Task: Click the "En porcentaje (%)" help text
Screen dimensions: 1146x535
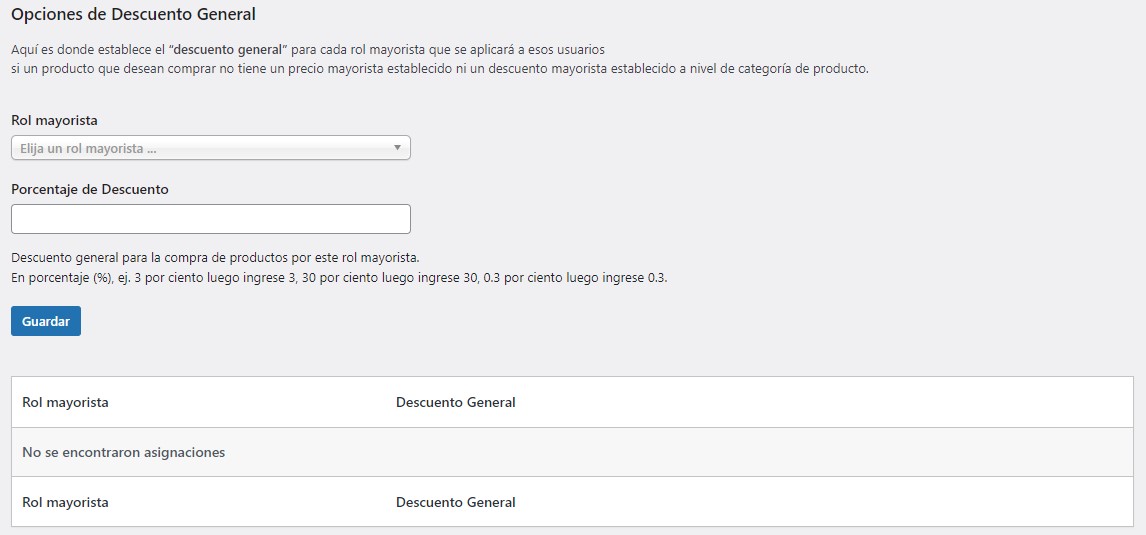Action: pos(60,278)
